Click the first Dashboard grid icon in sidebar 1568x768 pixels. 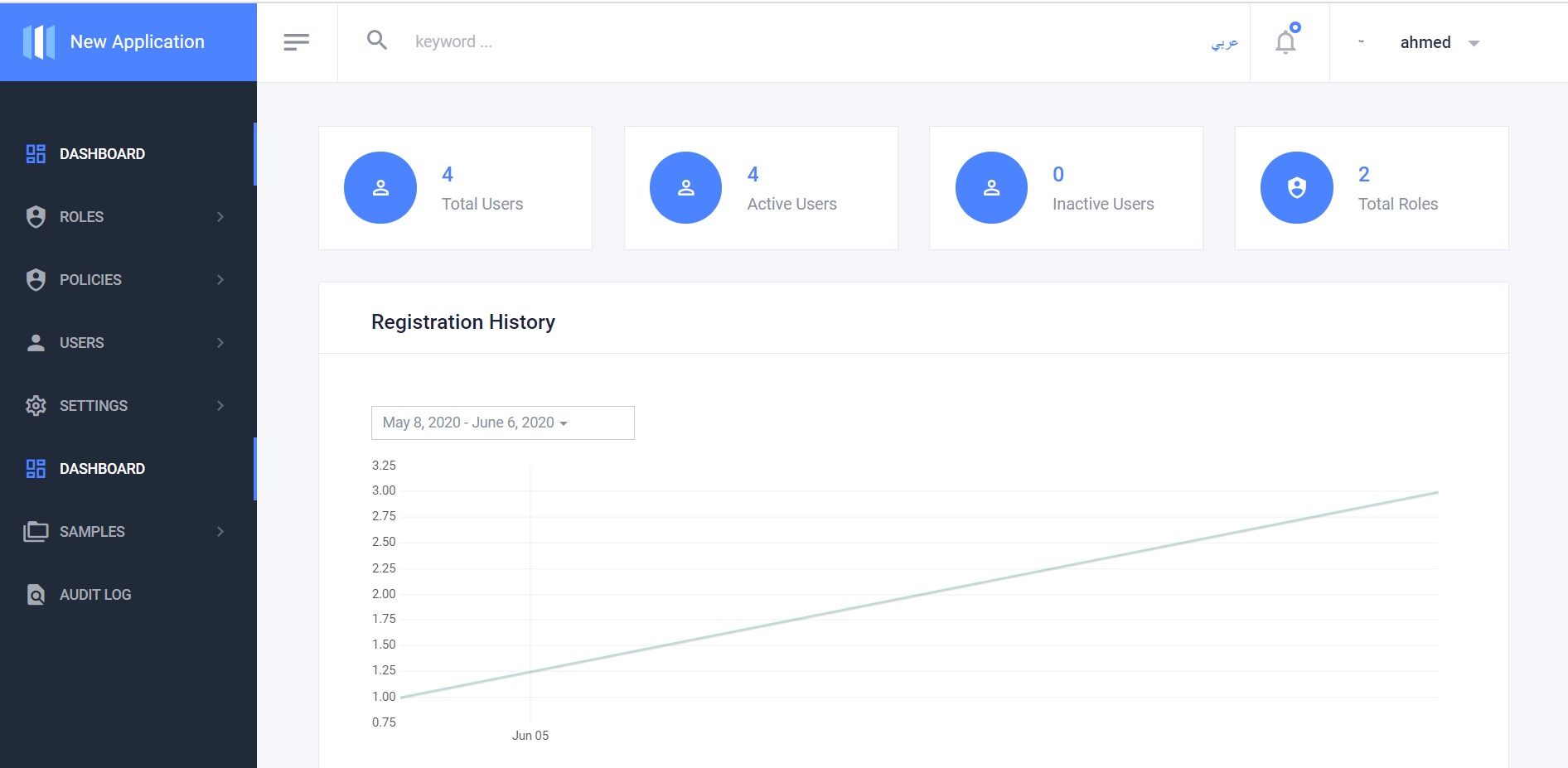[36, 154]
